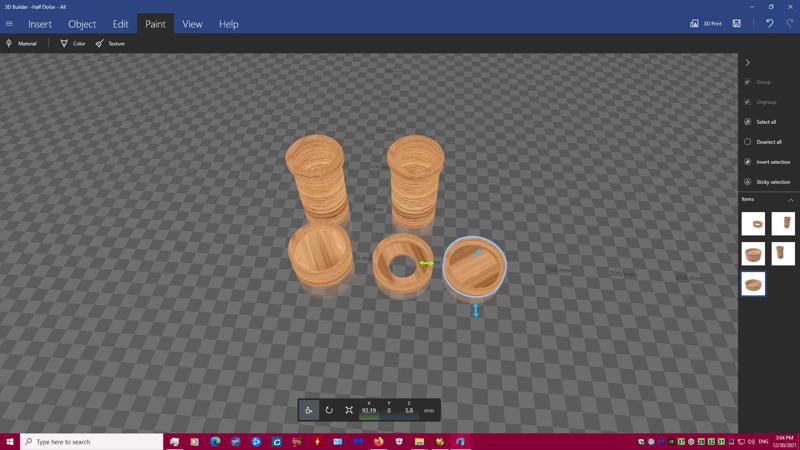This screenshot has width=800, height=450.
Task: Open the Object menu
Action: click(82, 24)
